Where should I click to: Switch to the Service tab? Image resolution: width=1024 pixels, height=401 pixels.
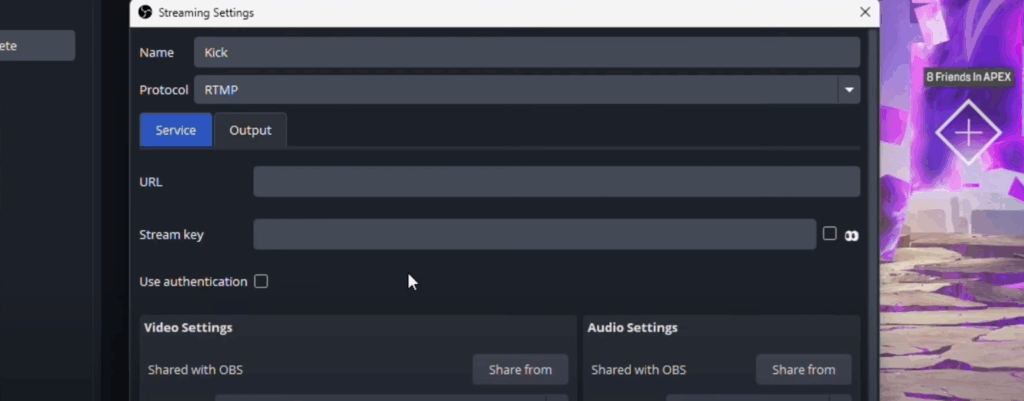pyautogui.click(x=176, y=130)
